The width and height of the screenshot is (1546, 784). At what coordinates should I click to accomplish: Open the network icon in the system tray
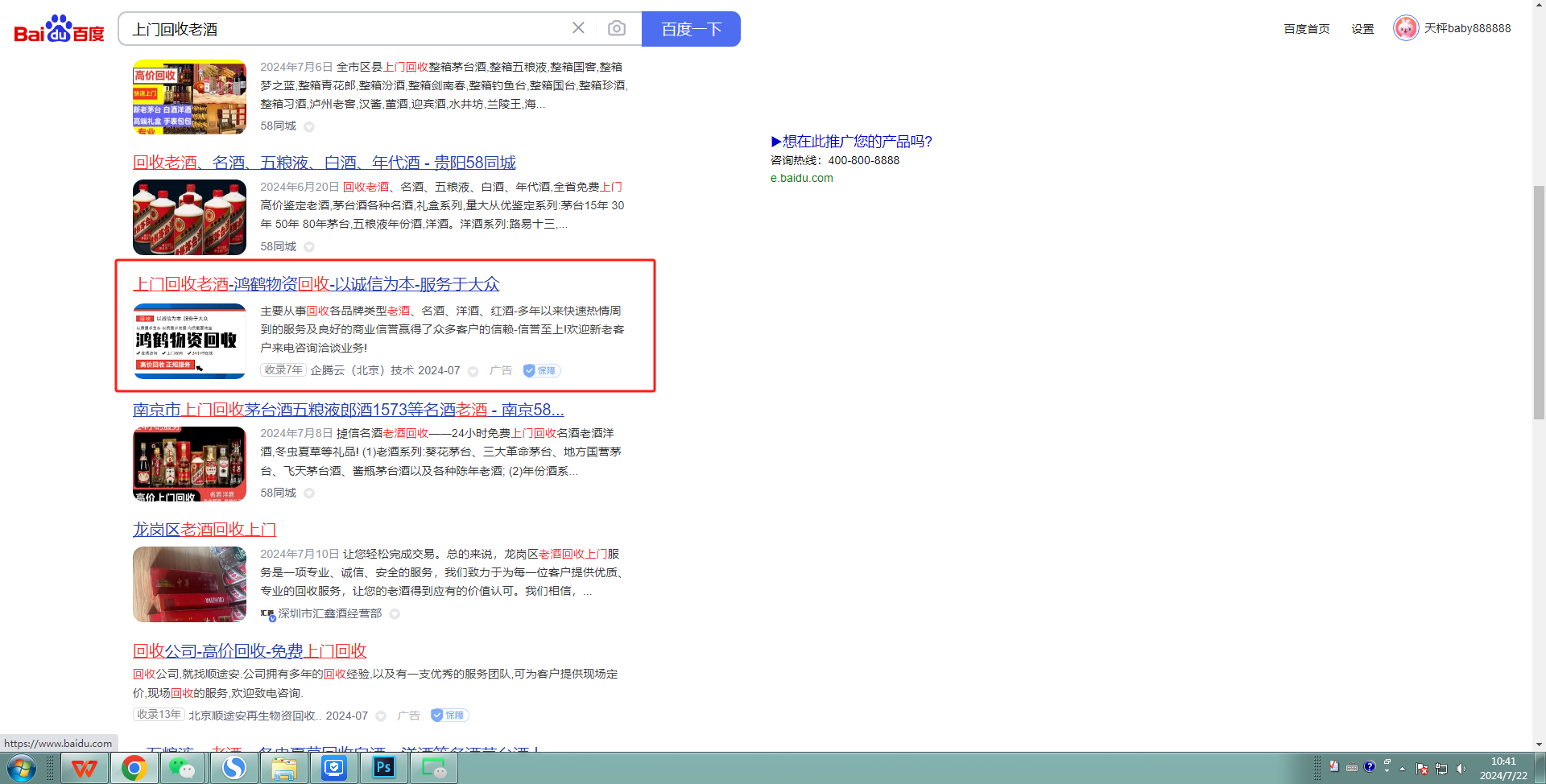(1441, 769)
